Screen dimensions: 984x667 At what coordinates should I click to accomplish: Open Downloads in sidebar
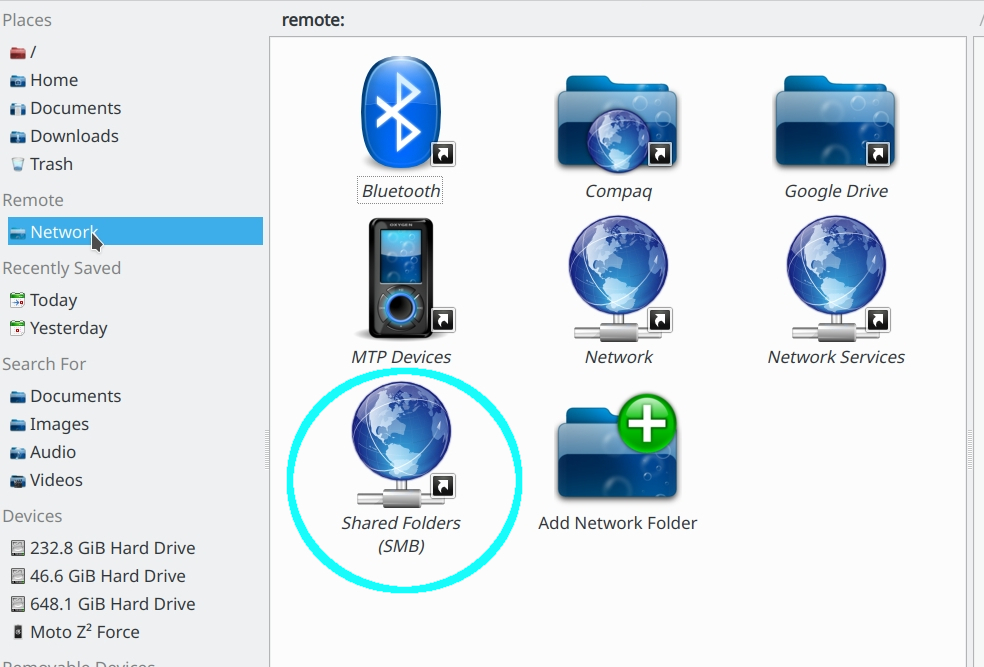click(x=74, y=136)
